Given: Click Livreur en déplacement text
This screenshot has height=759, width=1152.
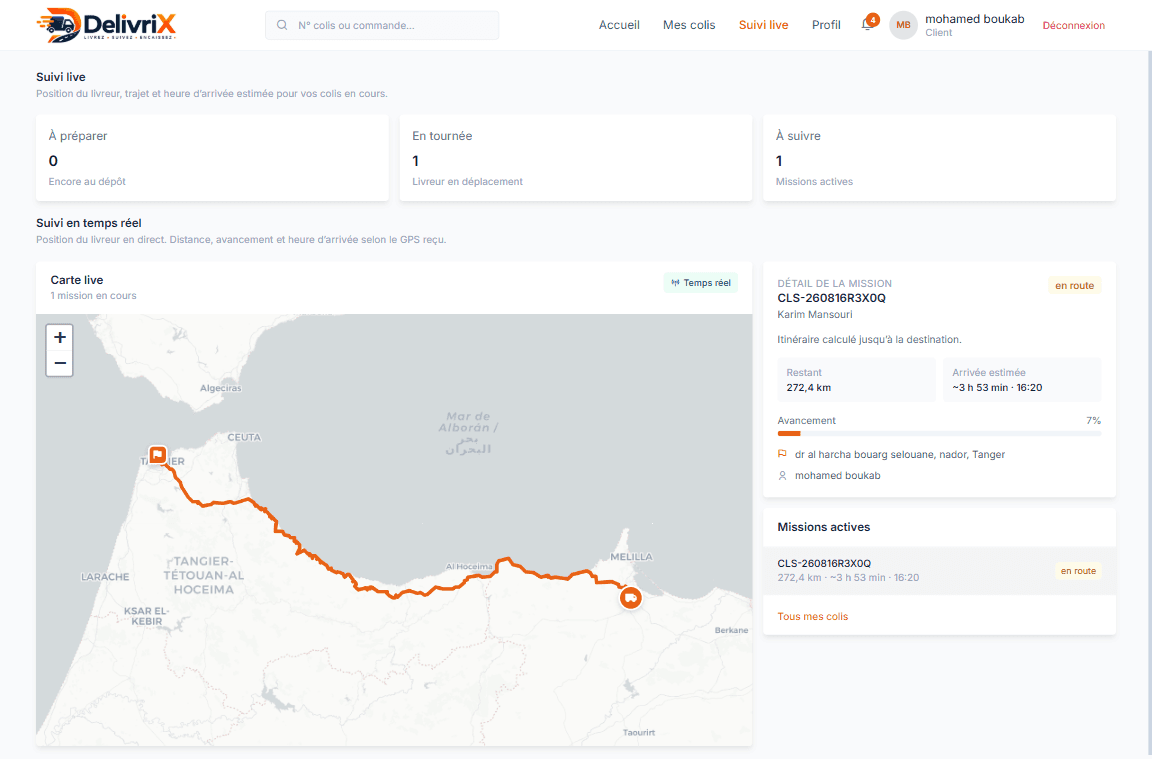Looking at the screenshot, I should pyautogui.click(x=467, y=181).
